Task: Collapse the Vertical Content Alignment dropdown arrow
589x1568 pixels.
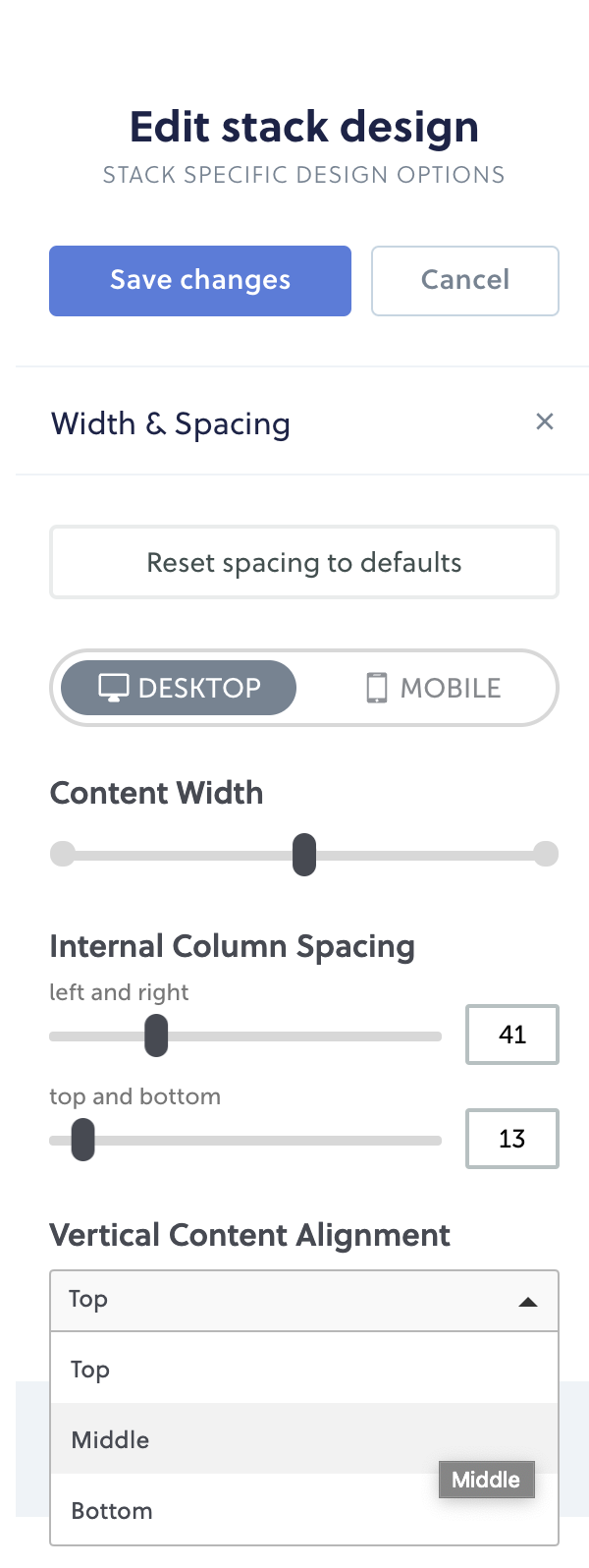Action: tap(528, 1302)
